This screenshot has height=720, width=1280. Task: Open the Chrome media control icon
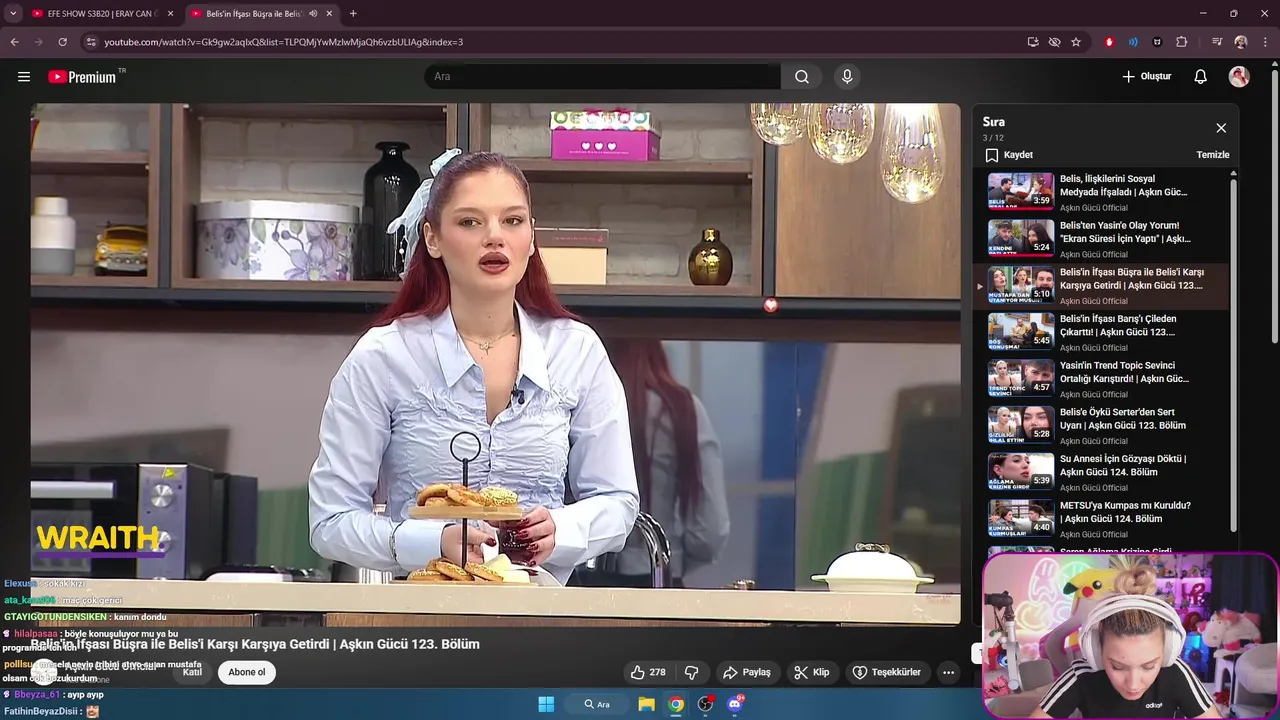1217,42
